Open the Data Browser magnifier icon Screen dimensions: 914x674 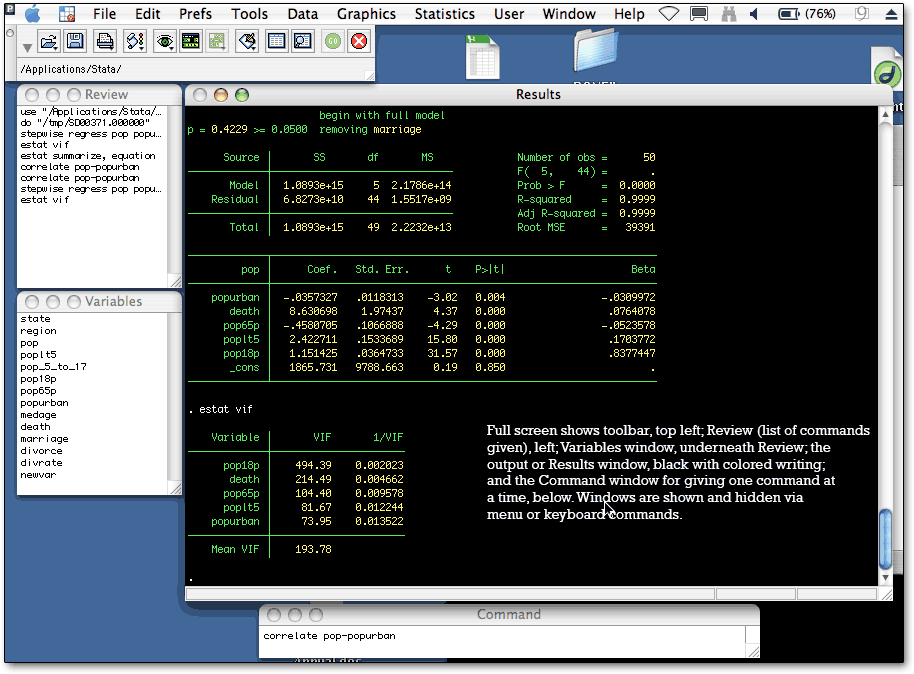303,41
